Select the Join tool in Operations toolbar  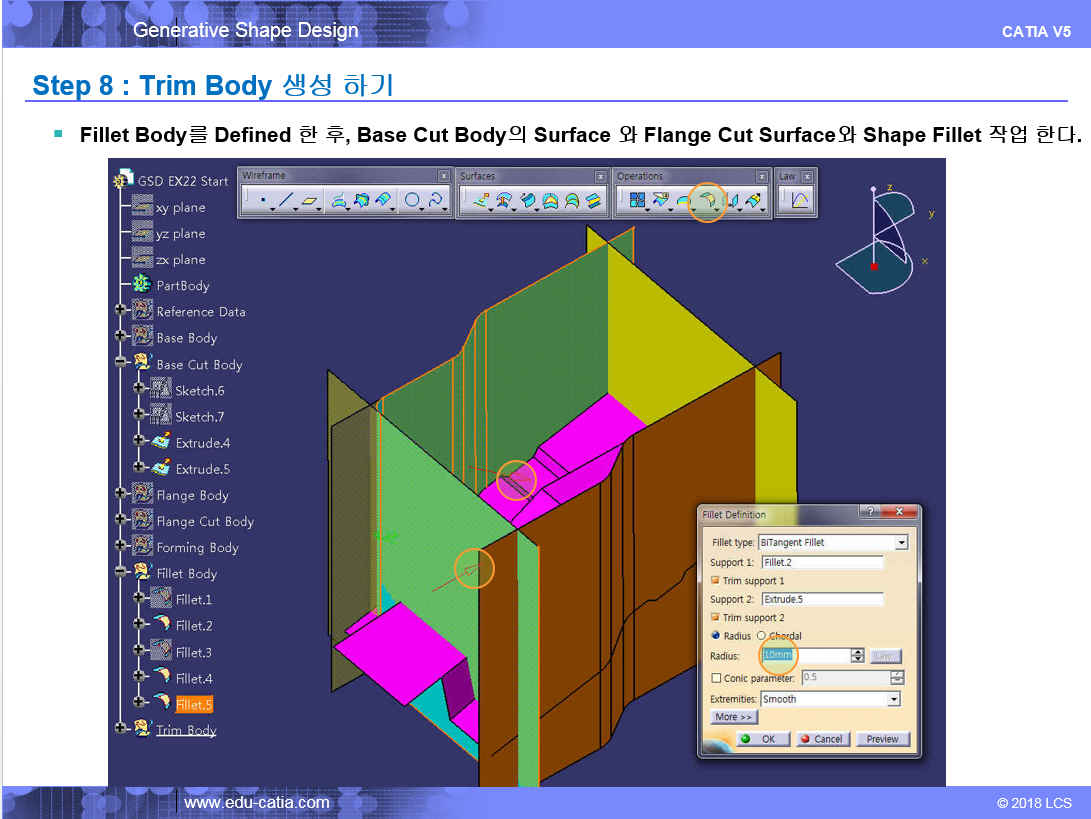click(x=637, y=200)
